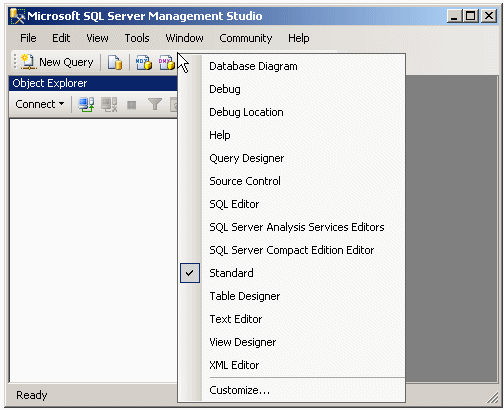Open the Window menu
The width and height of the screenshot is (504, 410).
184,38
